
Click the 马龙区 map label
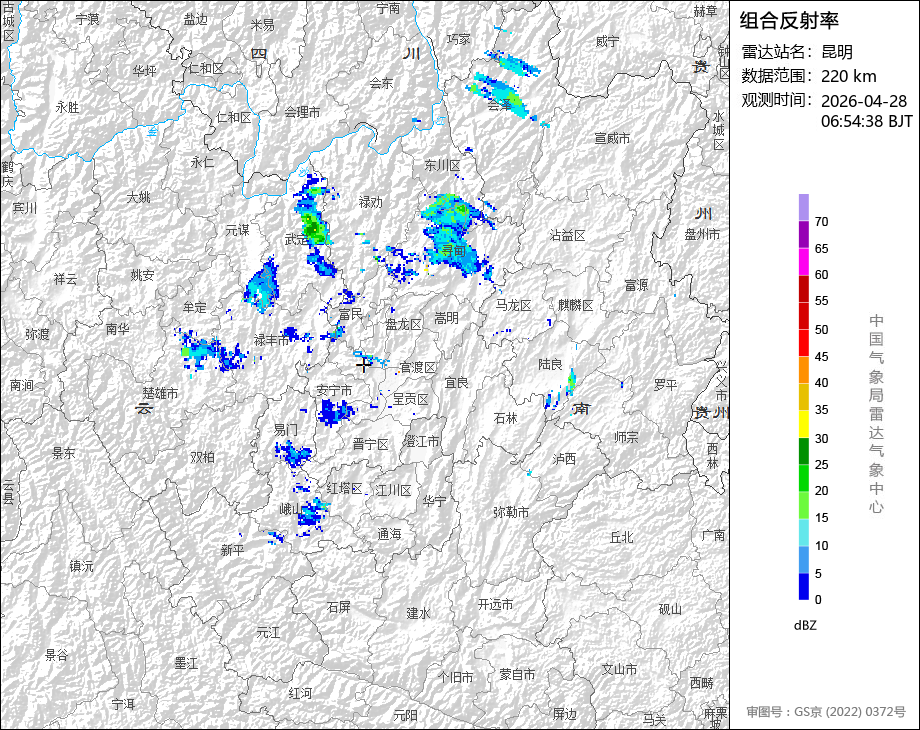pos(513,305)
